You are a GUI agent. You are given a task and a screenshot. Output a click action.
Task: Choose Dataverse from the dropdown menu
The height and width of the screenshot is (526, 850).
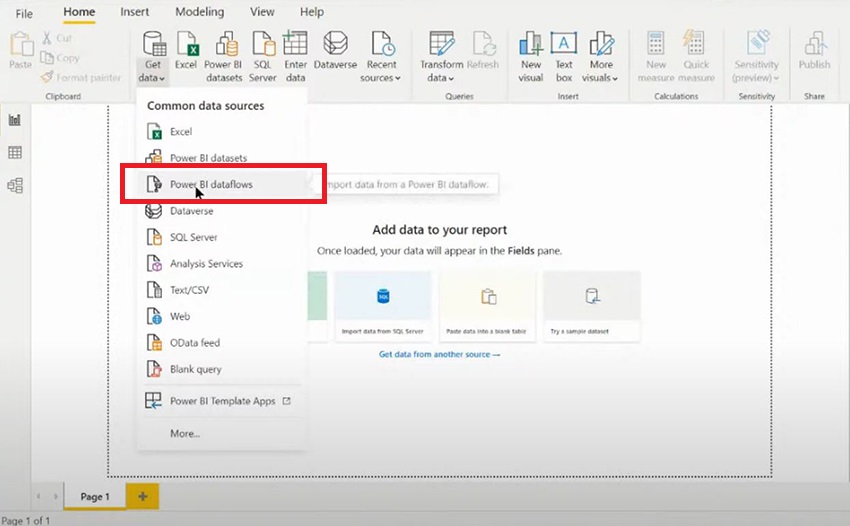(x=222, y=211)
